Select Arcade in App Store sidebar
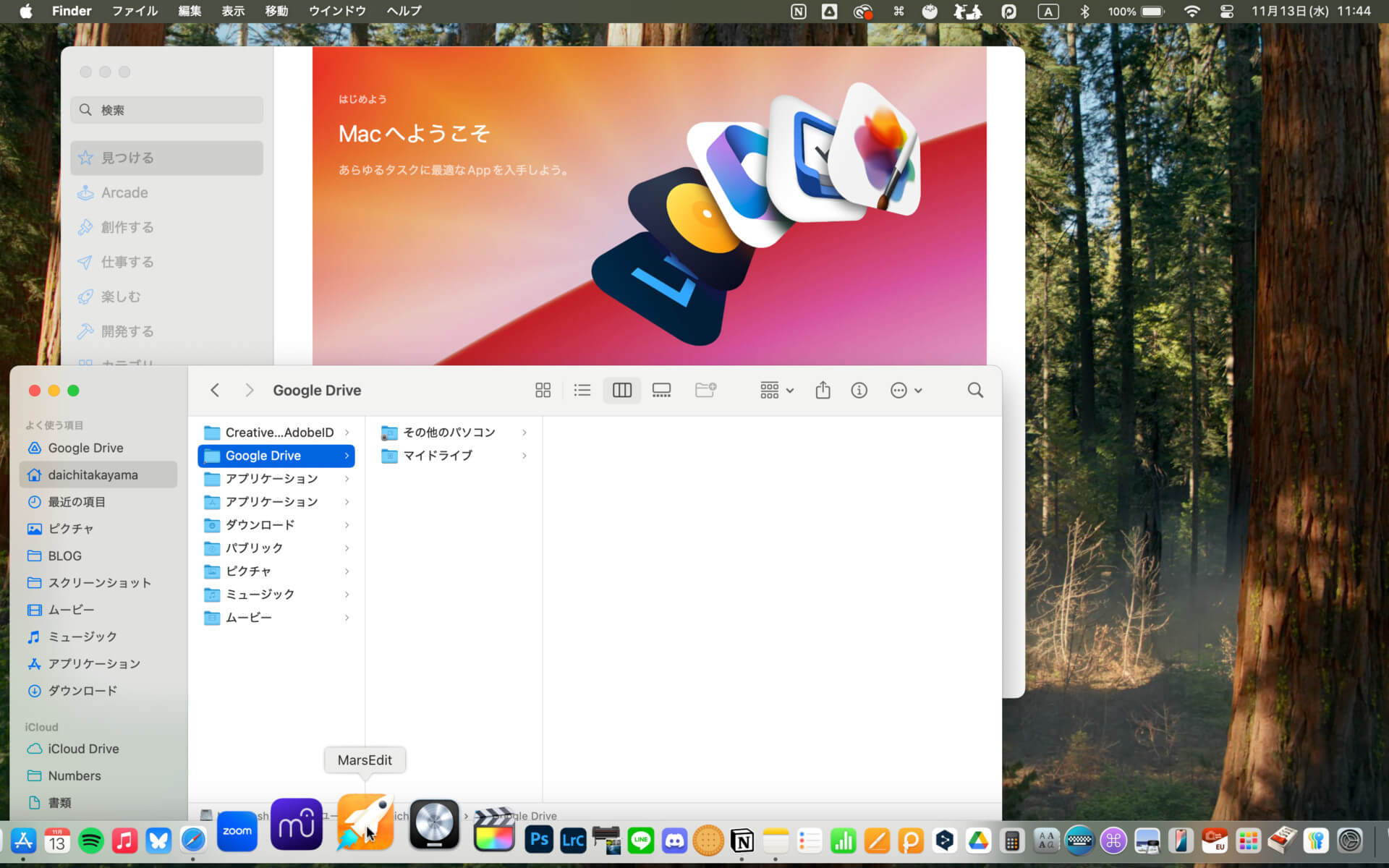The width and height of the screenshot is (1389, 868). click(x=167, y=192)
